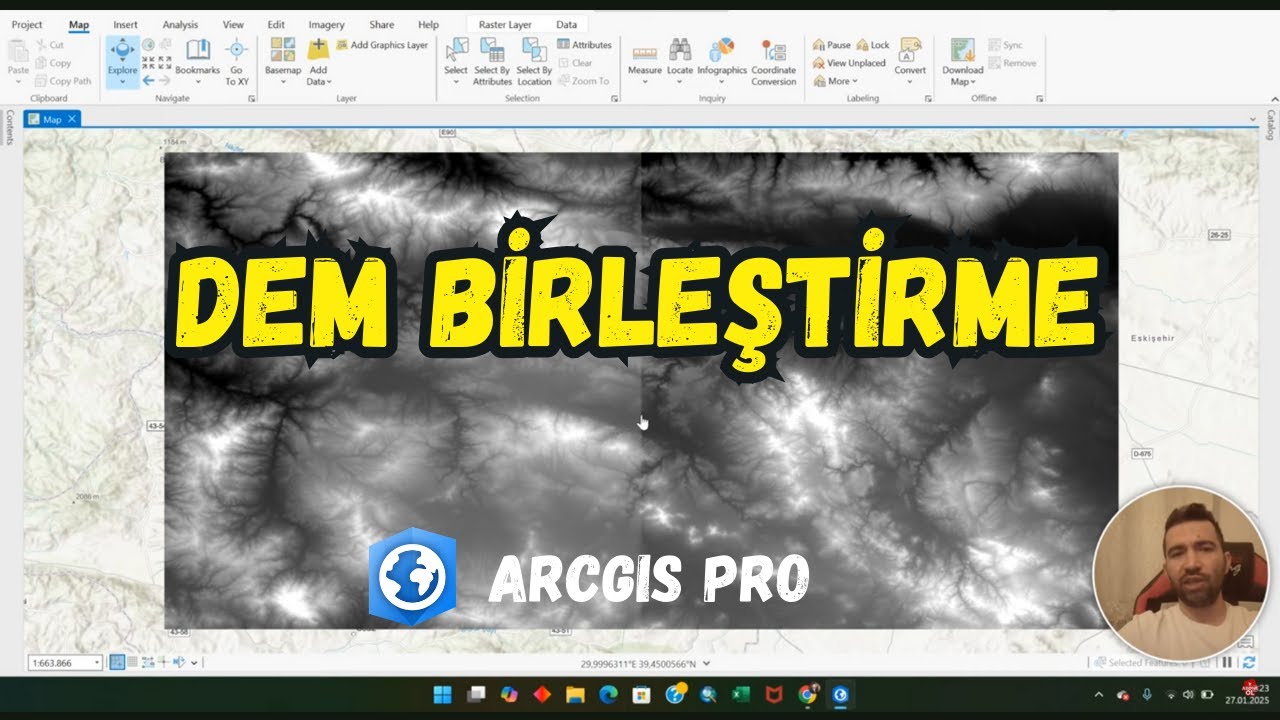
Task: Open the Go To XY tool
Action: coord(236,60)
